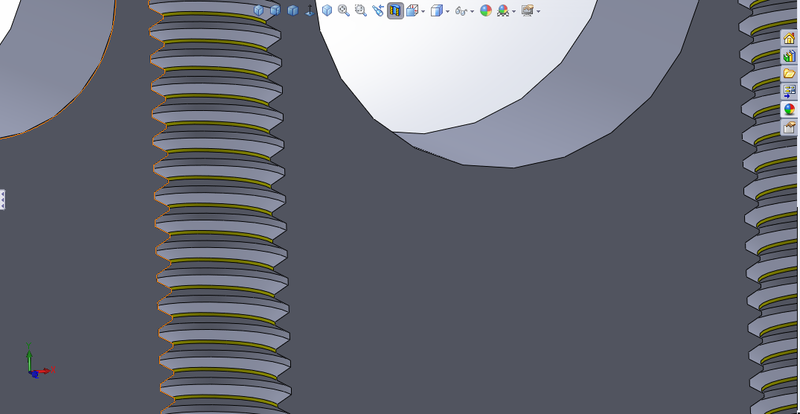800x414 pixels.
Task: Open the SolidWorks Resources home tab
Action: pos(789,38)
